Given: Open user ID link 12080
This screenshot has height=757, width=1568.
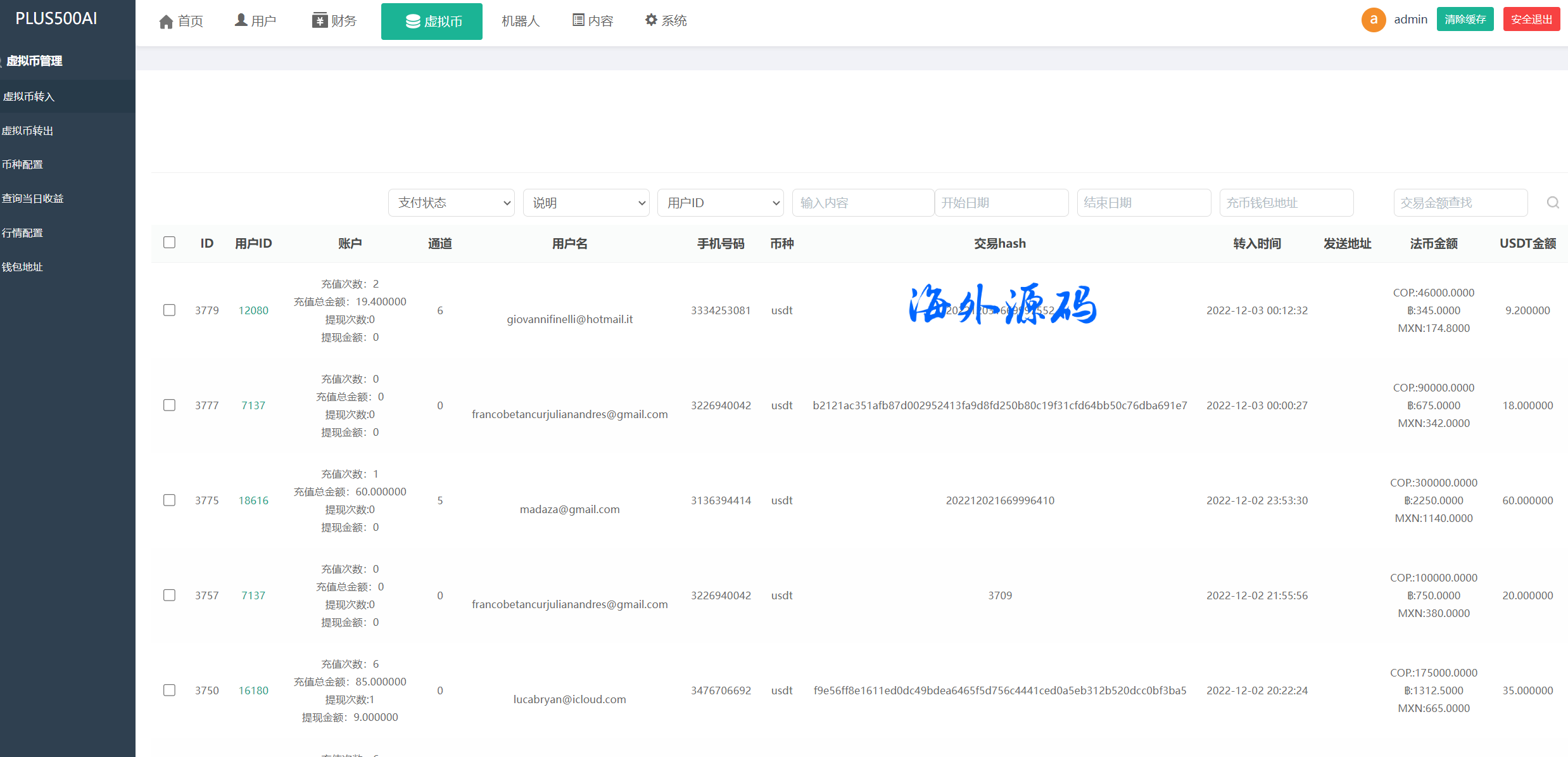Looking at the screenshot, I should coord(253,310).
